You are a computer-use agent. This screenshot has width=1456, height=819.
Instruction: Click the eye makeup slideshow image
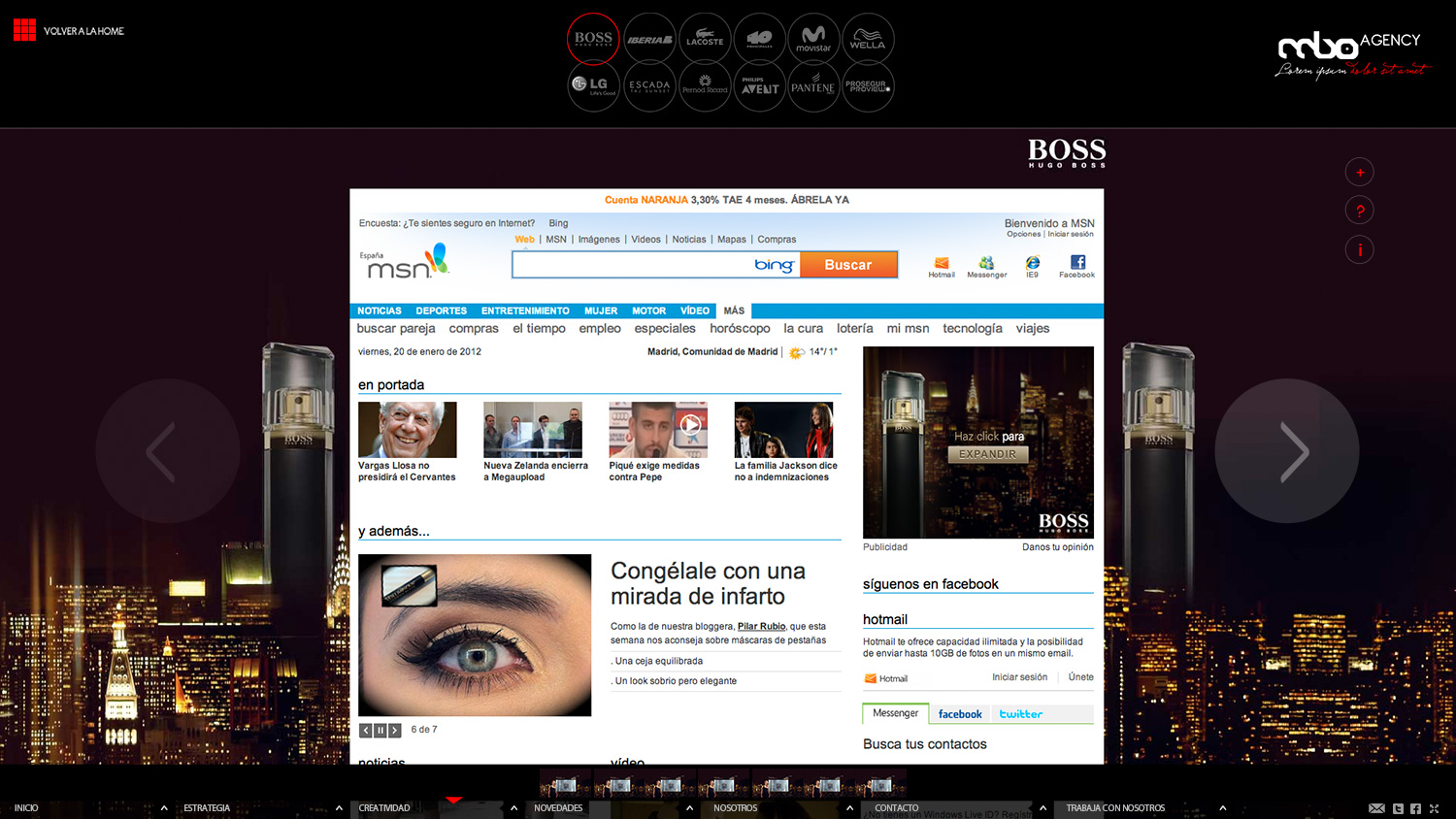(x=475, y=636)
